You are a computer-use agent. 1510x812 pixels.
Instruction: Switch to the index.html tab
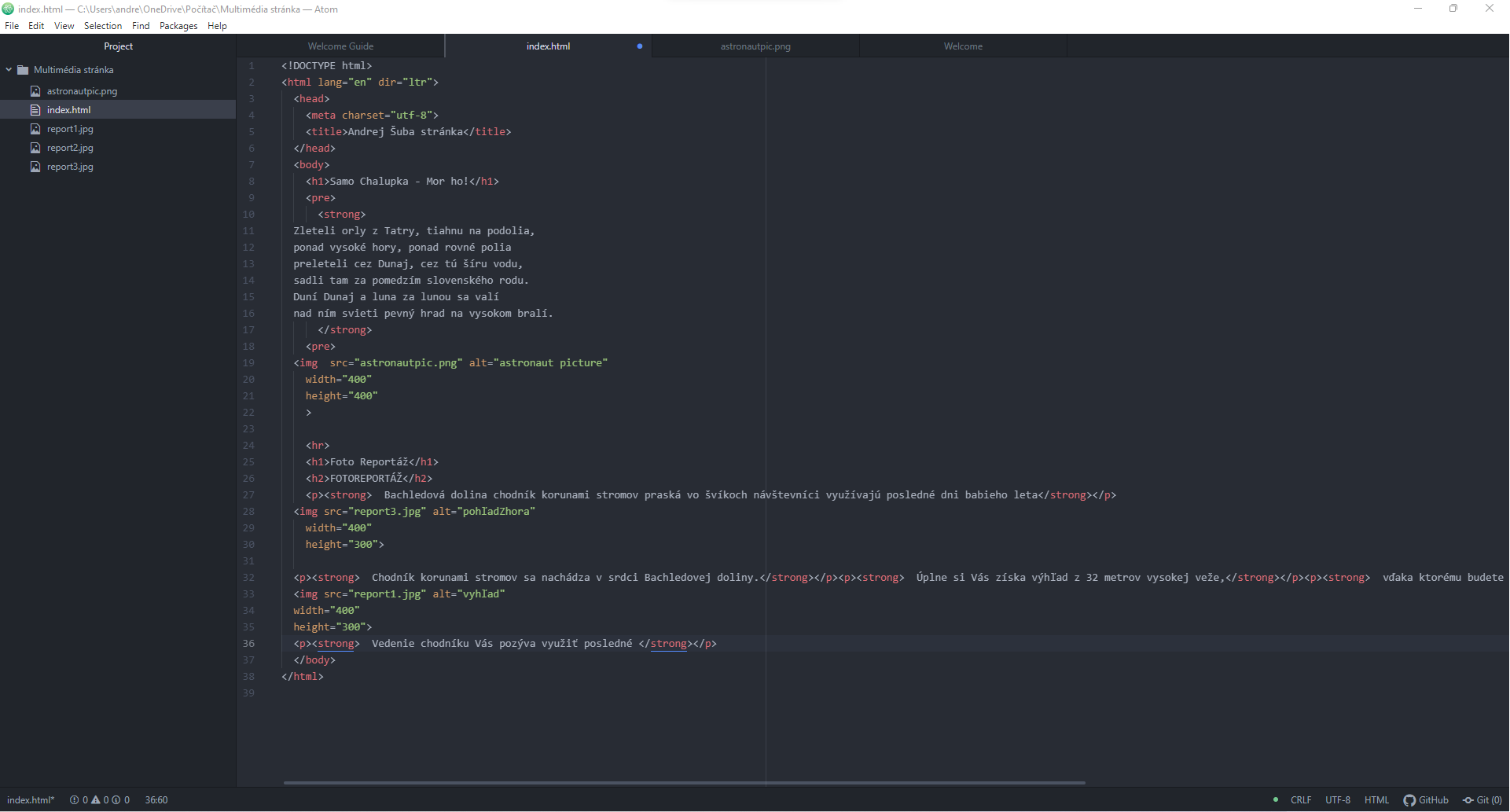pyautogui.click(x=548, y=46)
